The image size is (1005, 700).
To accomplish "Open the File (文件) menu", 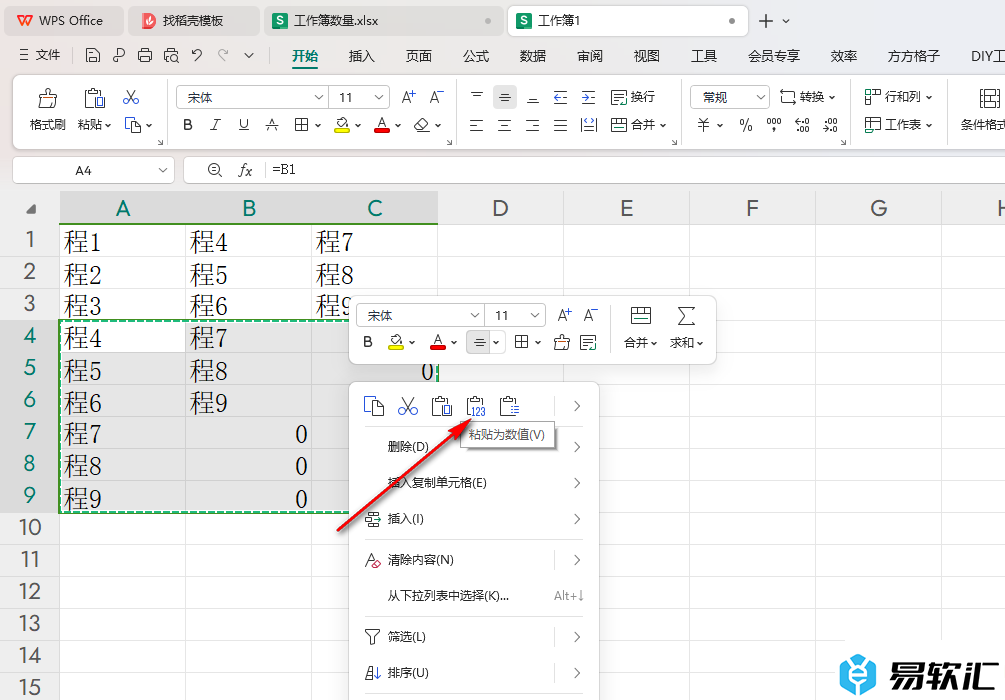I will (x=40, y=56).
